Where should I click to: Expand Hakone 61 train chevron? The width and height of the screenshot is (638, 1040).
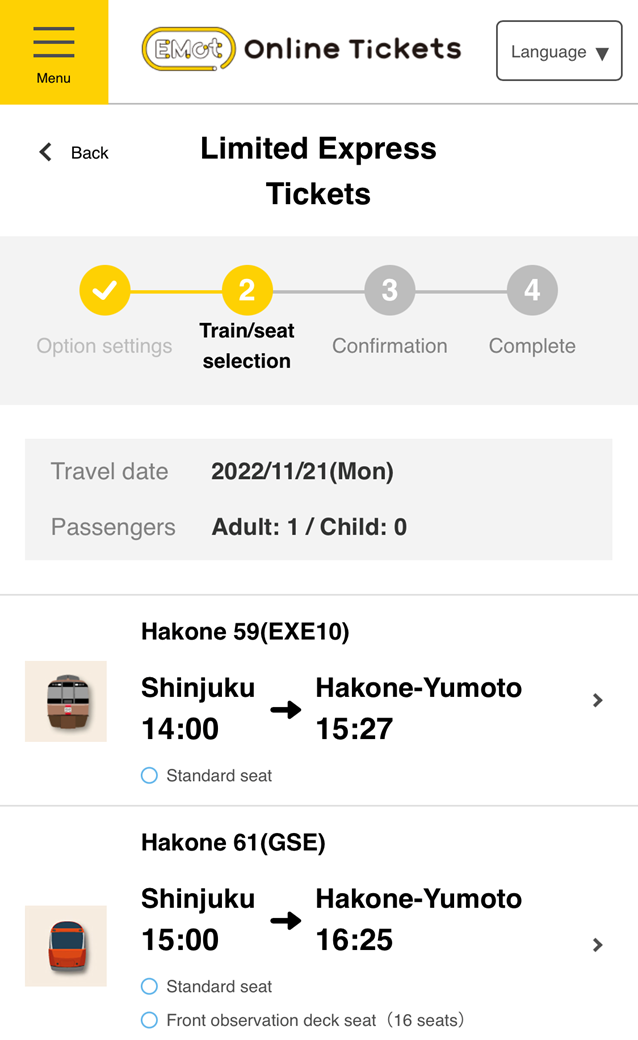click(598, 945)
